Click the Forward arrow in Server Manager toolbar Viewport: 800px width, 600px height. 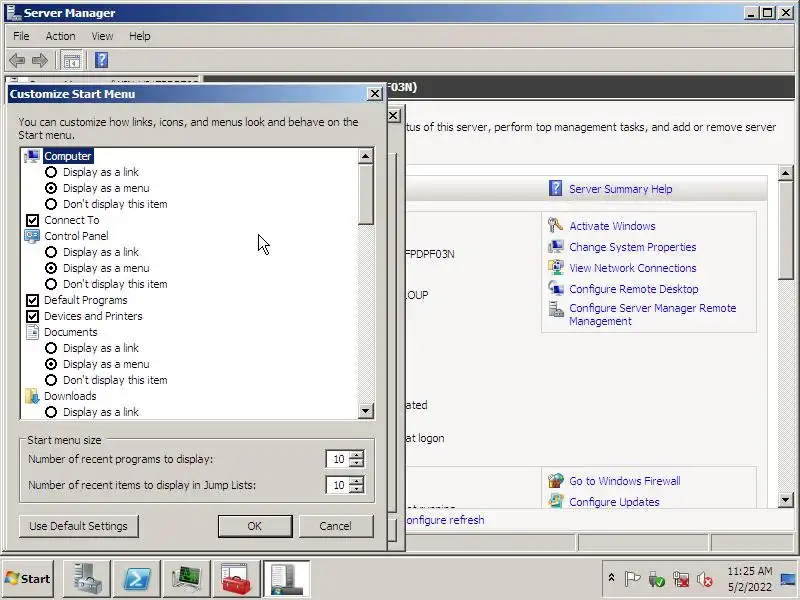pos(40,61)
